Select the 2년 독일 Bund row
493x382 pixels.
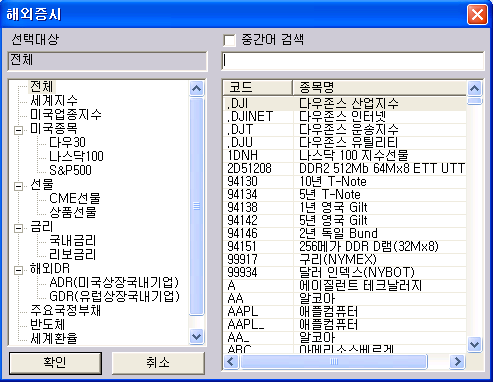point(345,234)
